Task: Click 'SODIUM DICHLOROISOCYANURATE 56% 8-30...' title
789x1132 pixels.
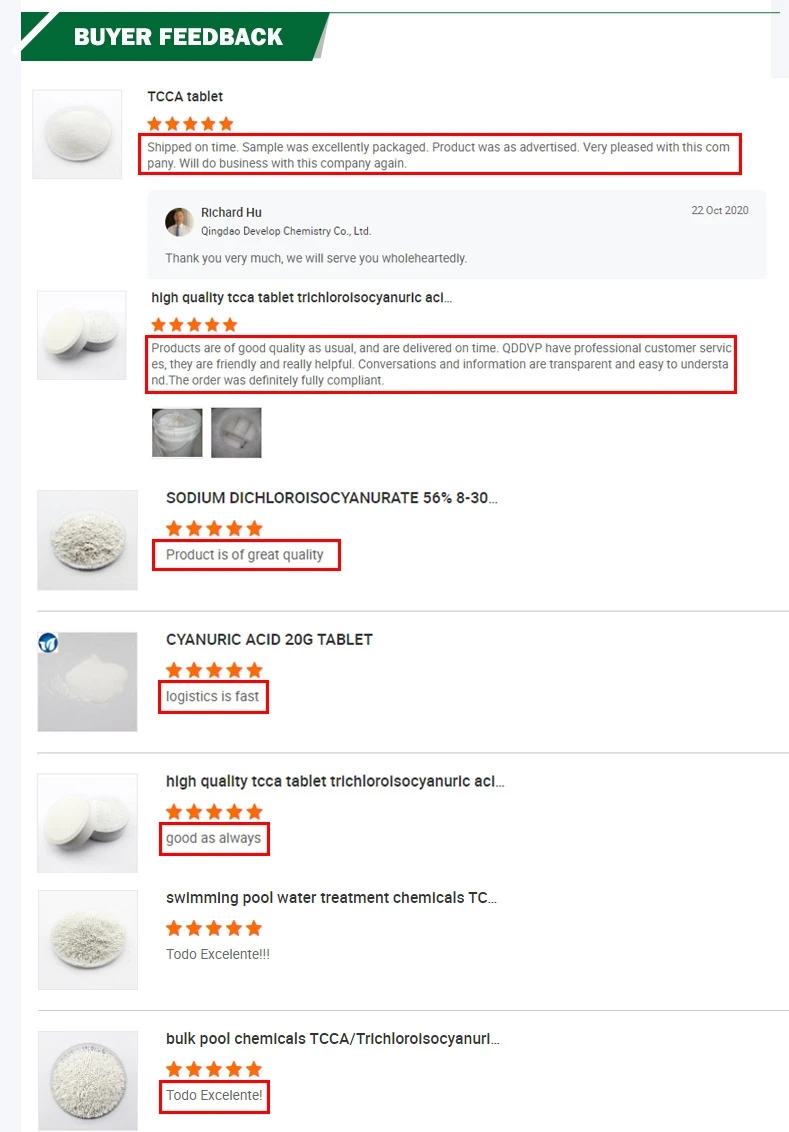Action: [x=331, y=498]
